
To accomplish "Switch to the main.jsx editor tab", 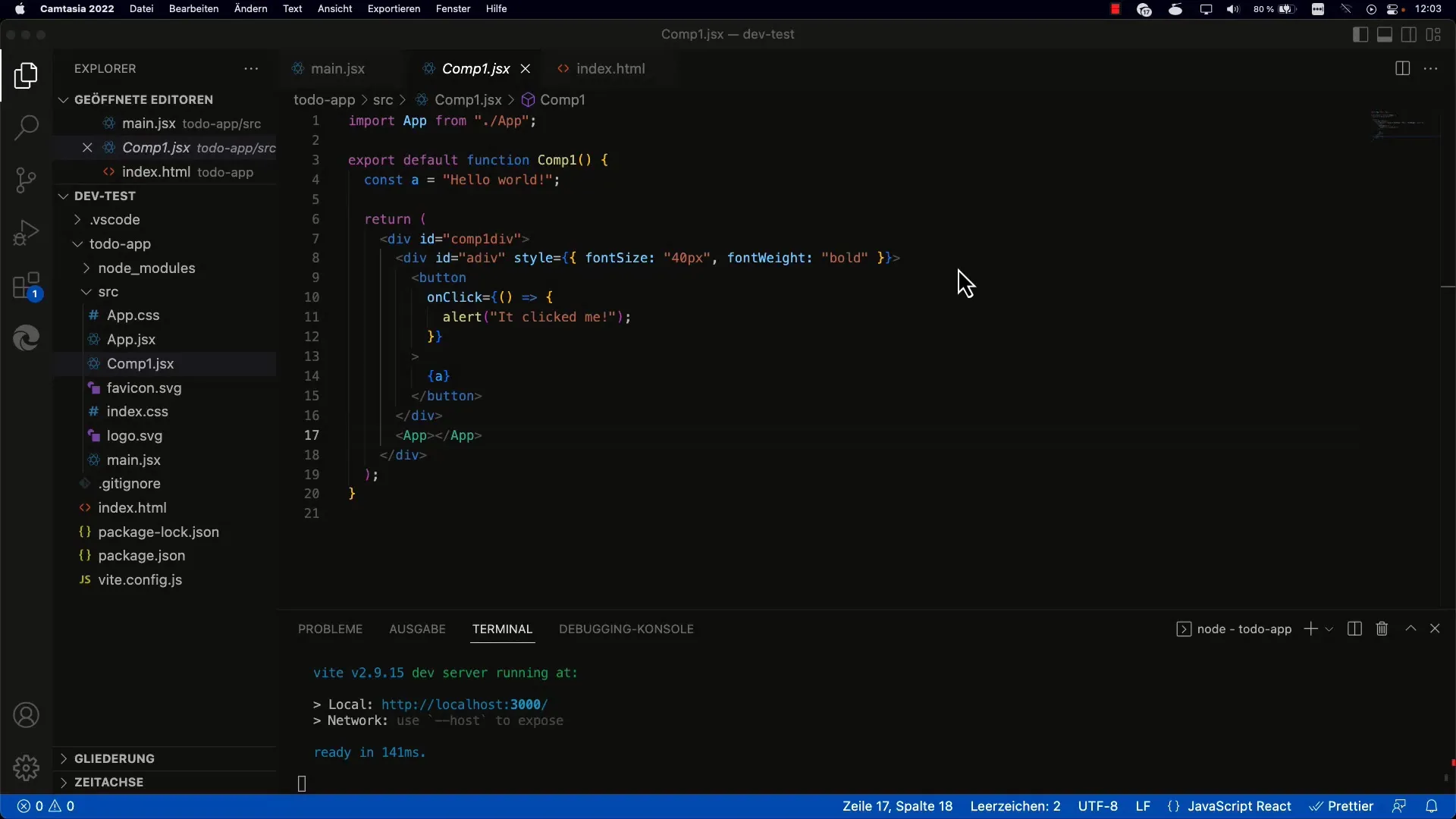I will [x=337, y=68].
